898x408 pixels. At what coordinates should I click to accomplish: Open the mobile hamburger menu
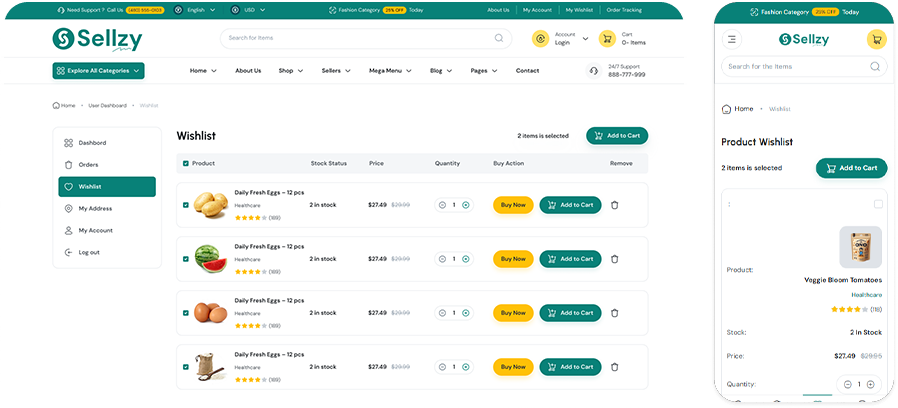pyautogui.click(x=732, y=39)
